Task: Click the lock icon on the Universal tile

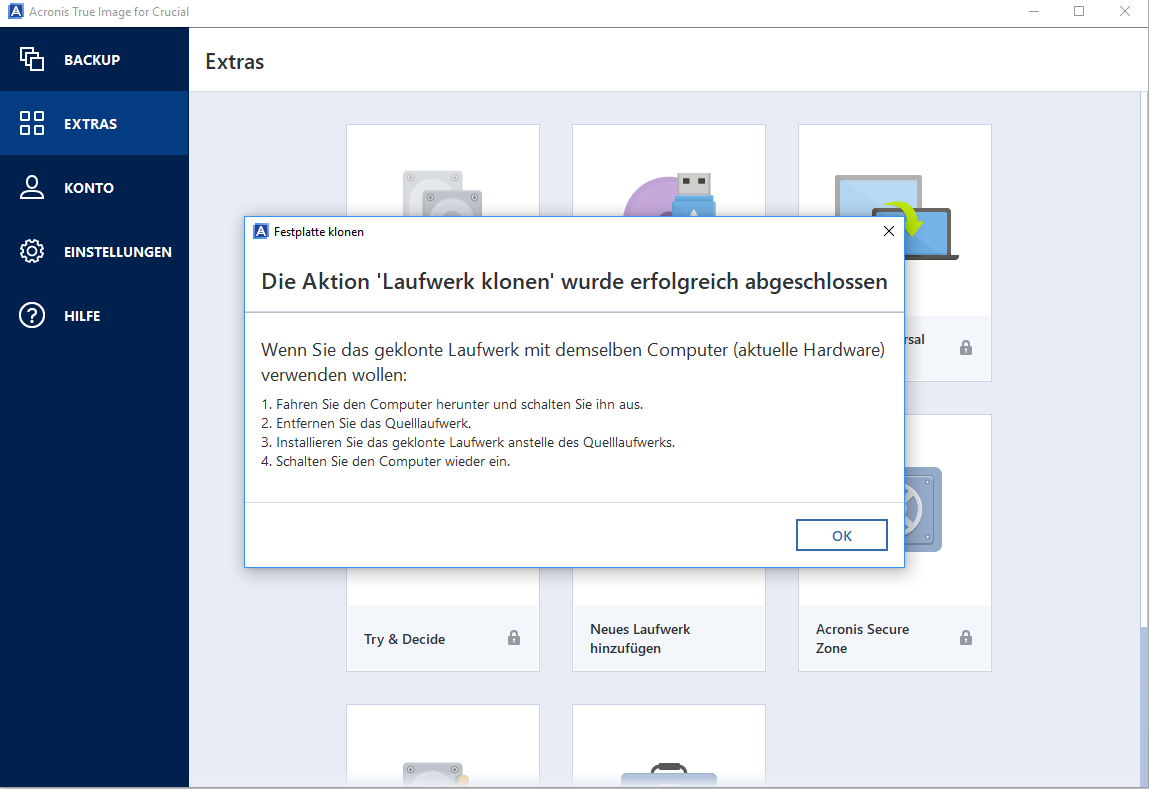Action: pyautogui.click(x=966, y=348)
